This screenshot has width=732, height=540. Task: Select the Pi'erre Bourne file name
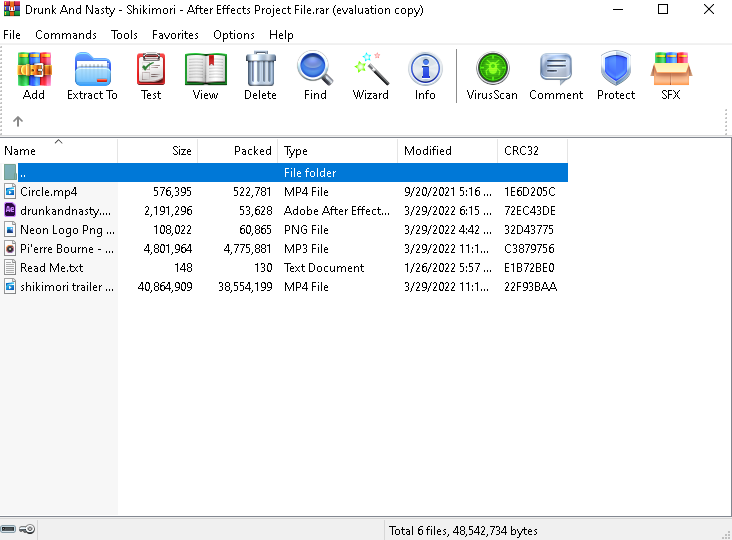[x=67, y=249]
